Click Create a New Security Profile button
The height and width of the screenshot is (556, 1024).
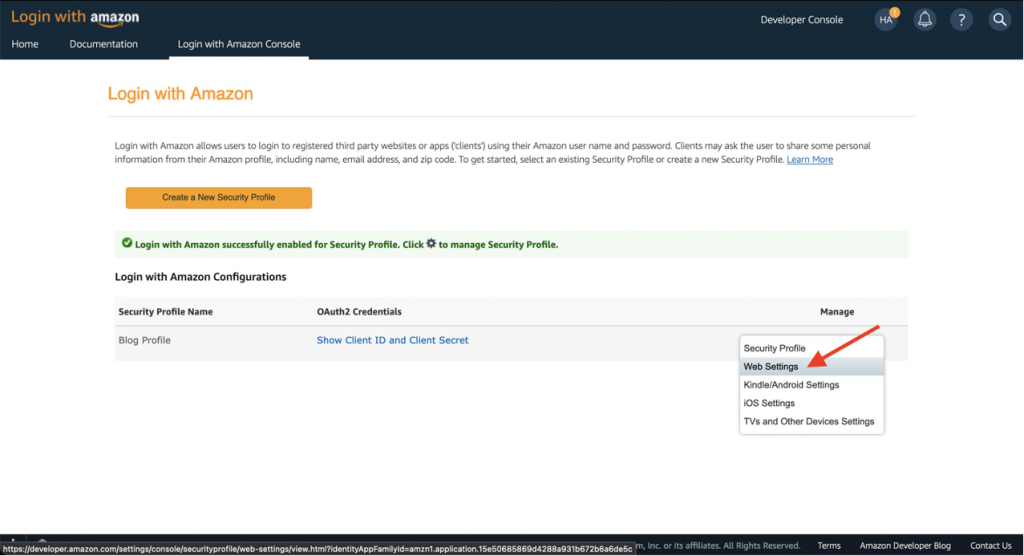tap(219, 197)
